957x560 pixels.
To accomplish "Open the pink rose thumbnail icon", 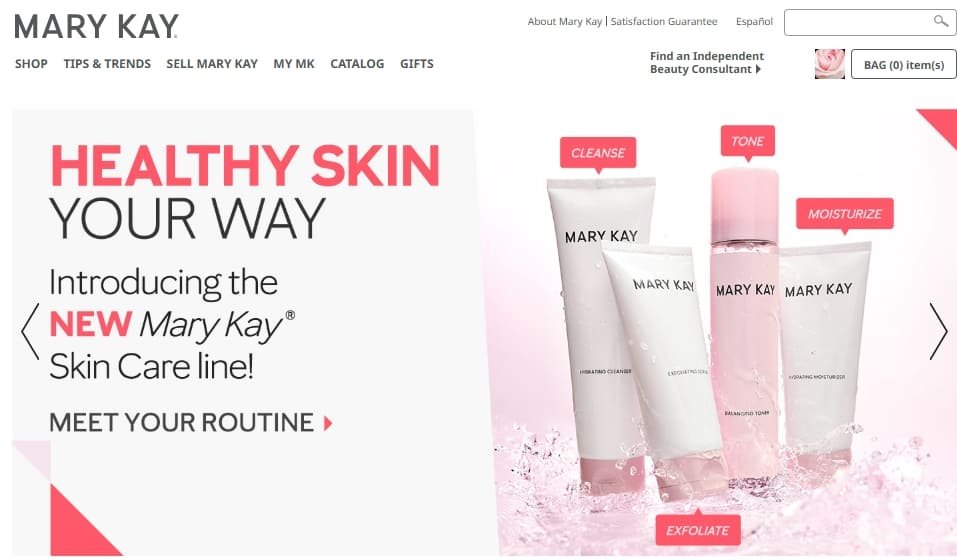I will (x=829, y=64).
